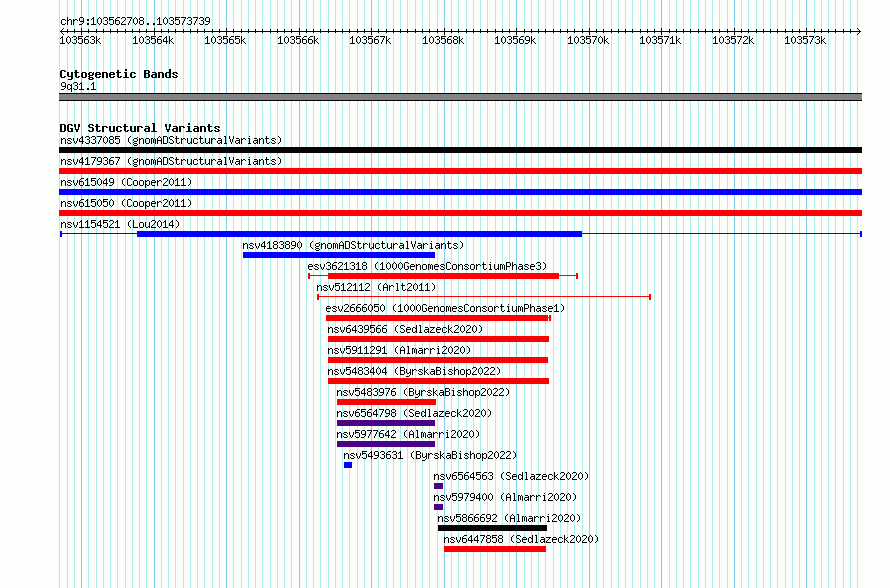Click the 103572k ruler position
This screenshot has width=890, height=588.
[x=733, y=40]
